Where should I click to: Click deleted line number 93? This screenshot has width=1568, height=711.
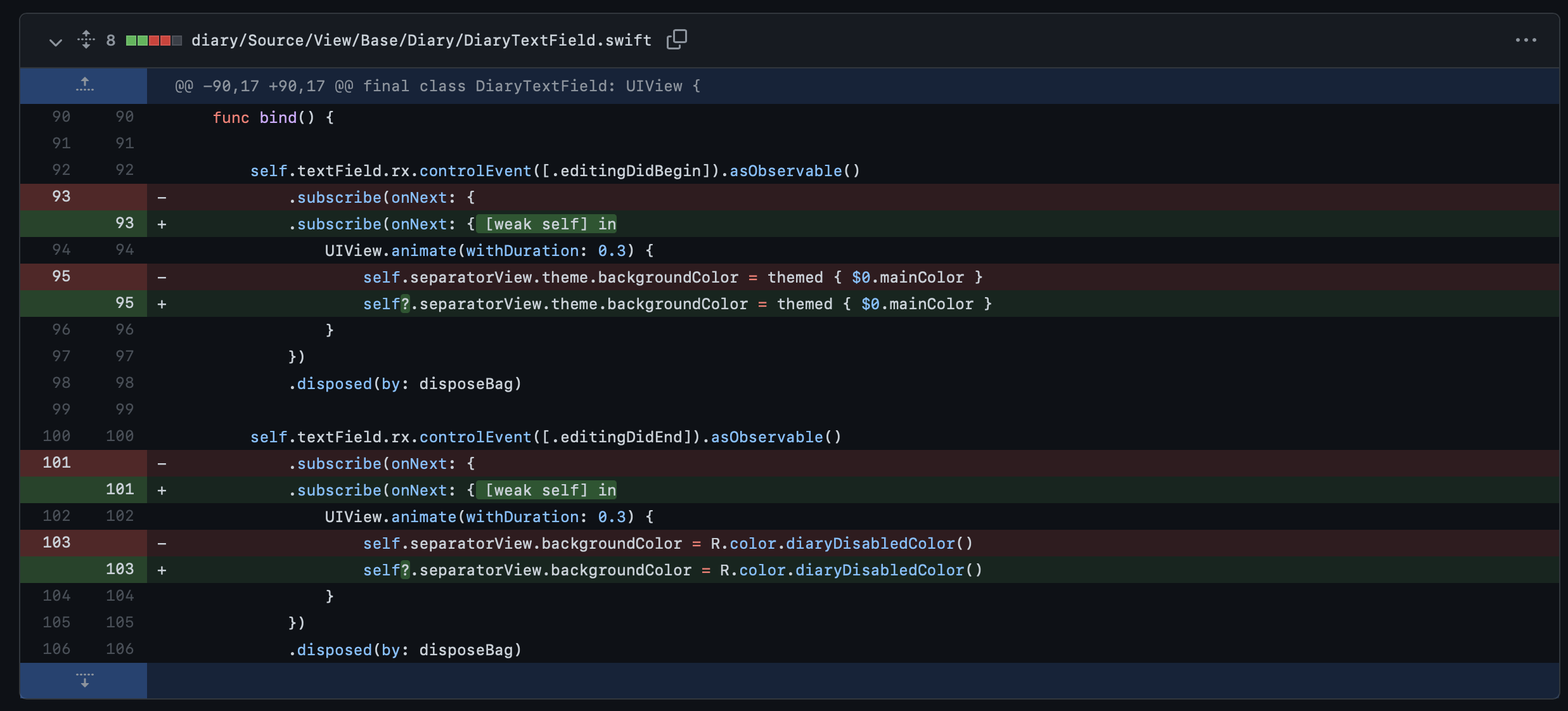click(61, 196)
